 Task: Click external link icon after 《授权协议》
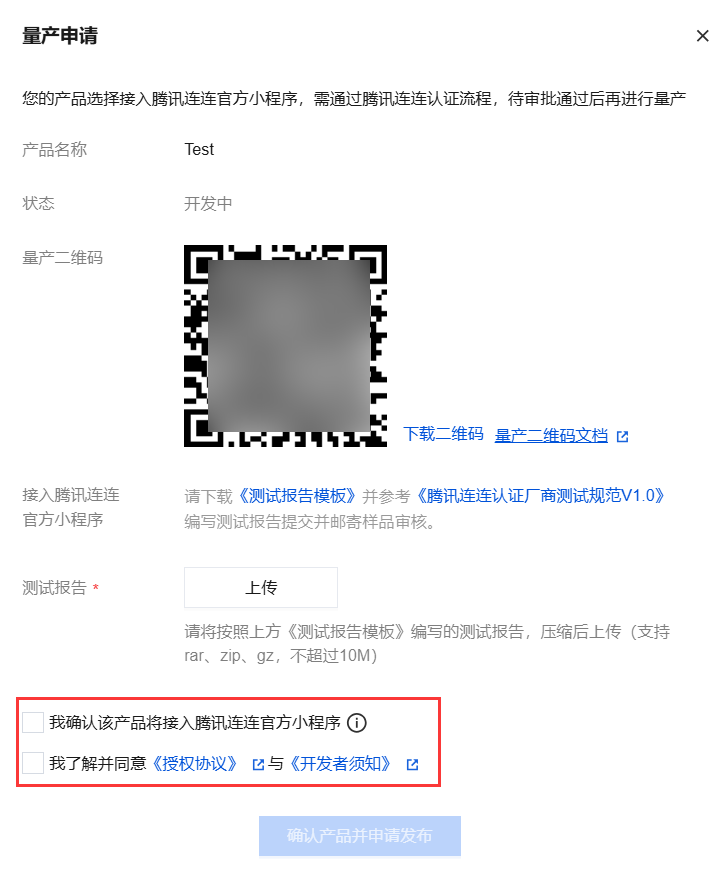(258, 765)
